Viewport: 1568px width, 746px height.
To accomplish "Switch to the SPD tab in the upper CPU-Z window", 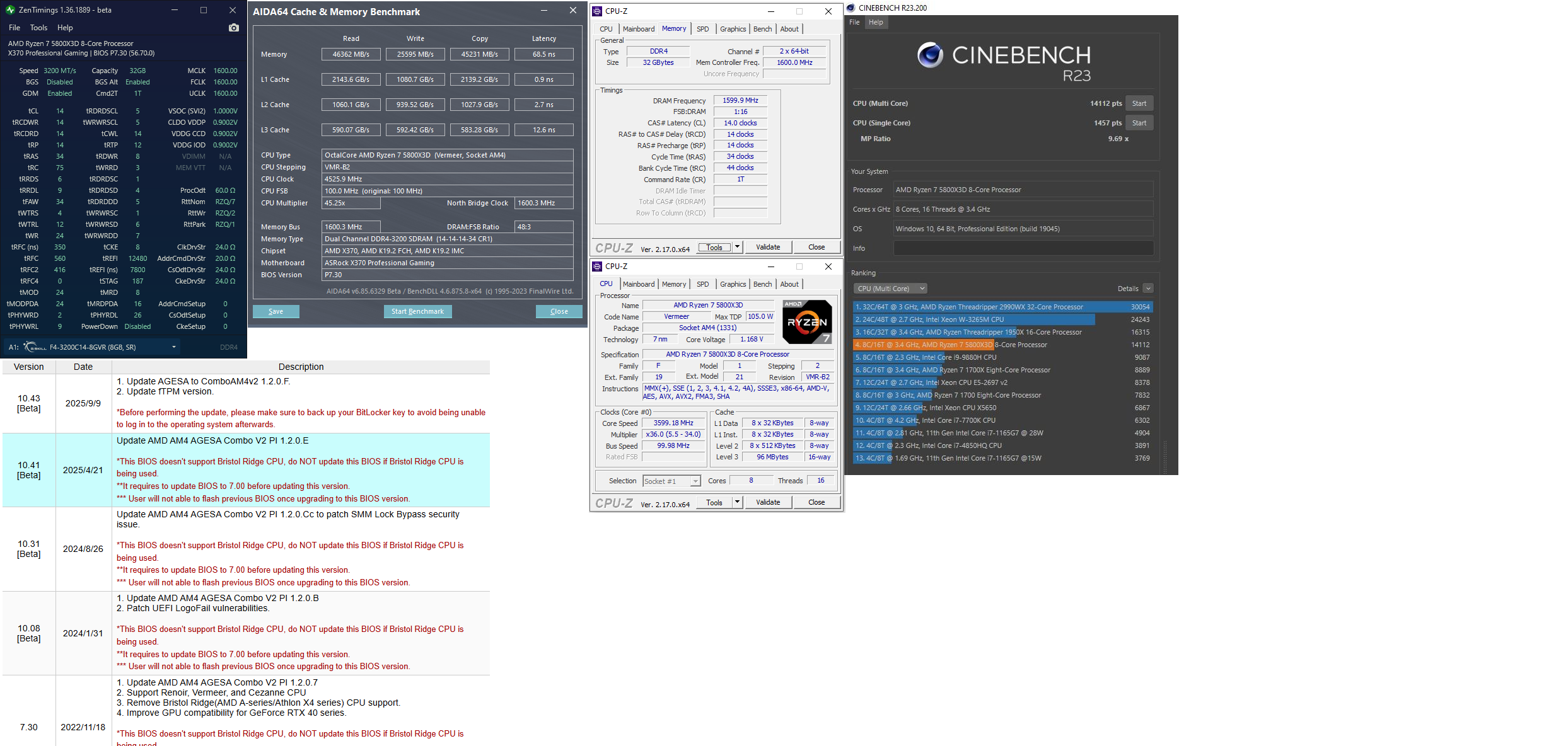I will 702,29.
